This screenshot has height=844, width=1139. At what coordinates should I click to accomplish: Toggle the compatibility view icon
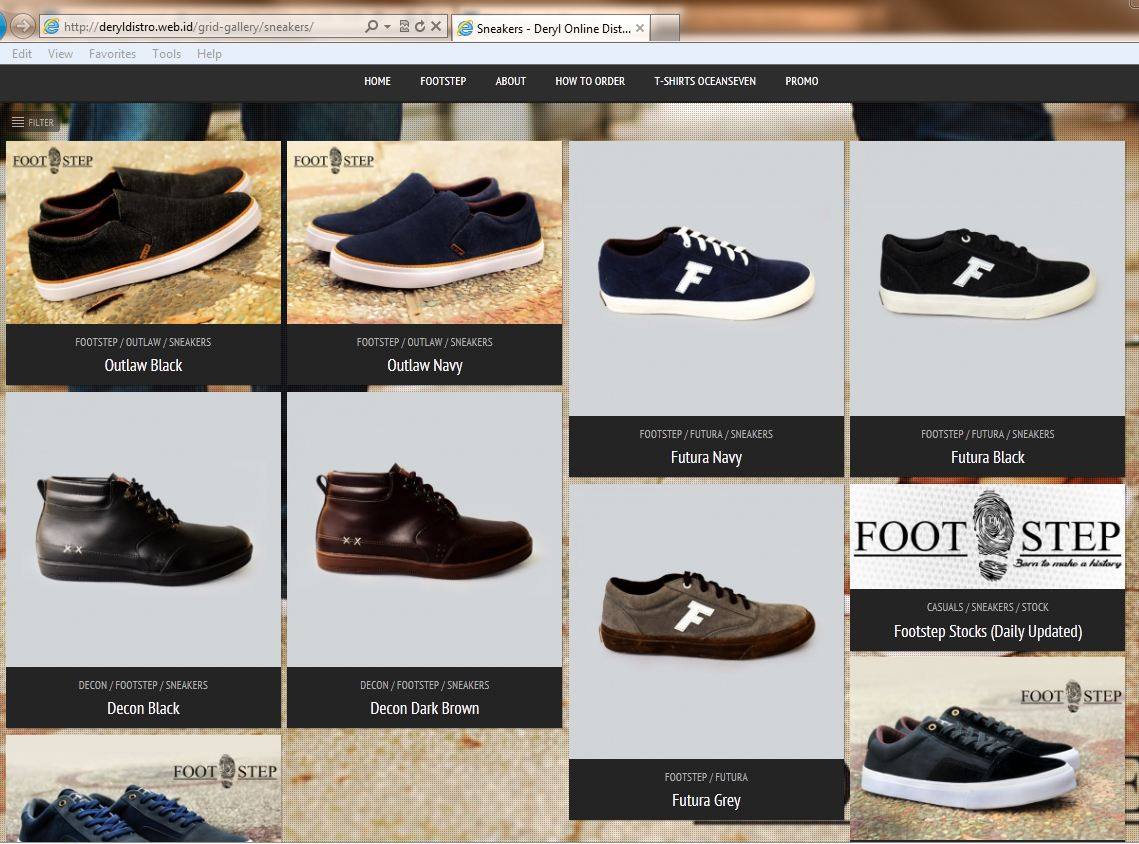[405, 27]
